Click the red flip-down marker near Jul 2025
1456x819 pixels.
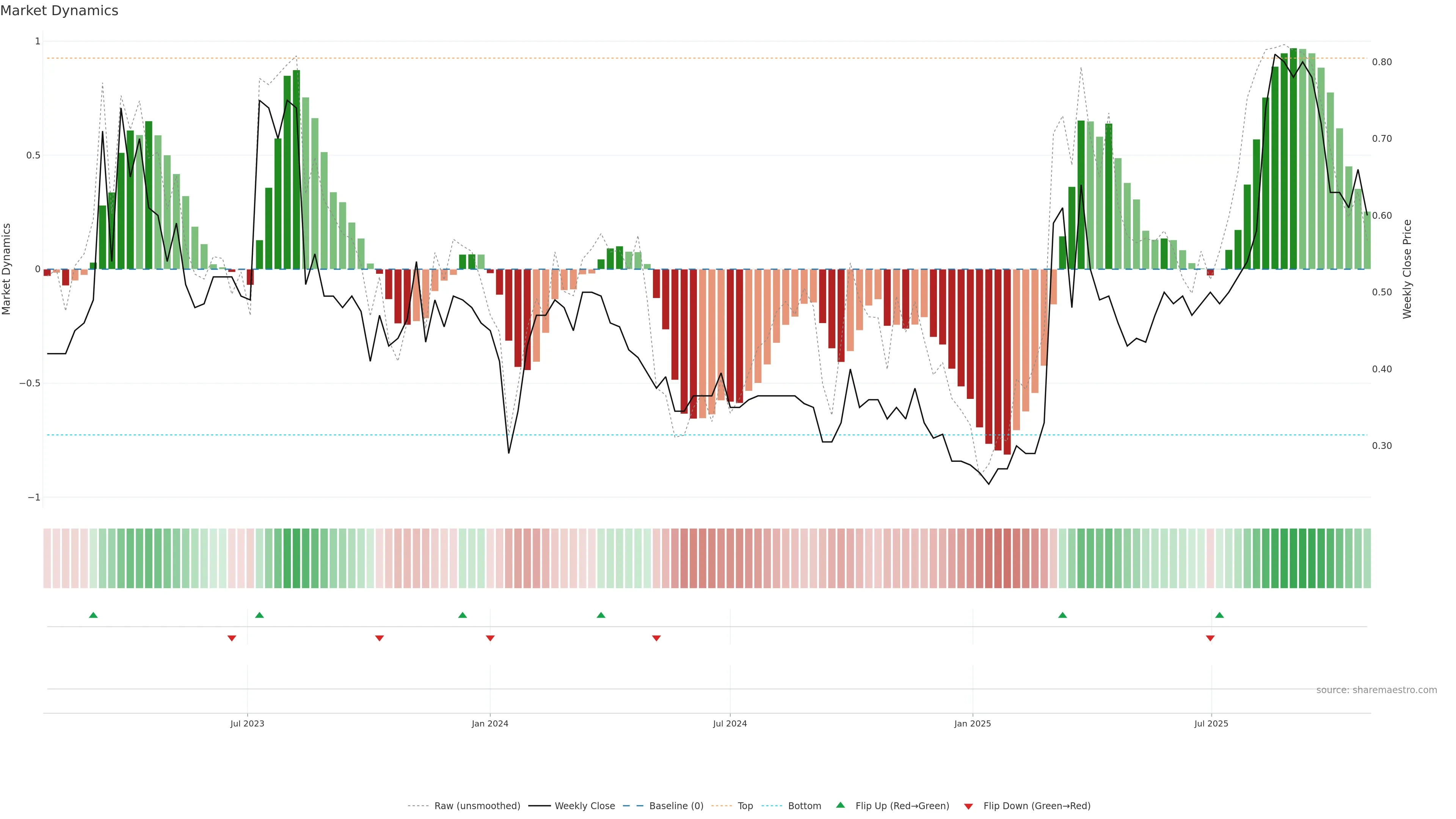1210,638
